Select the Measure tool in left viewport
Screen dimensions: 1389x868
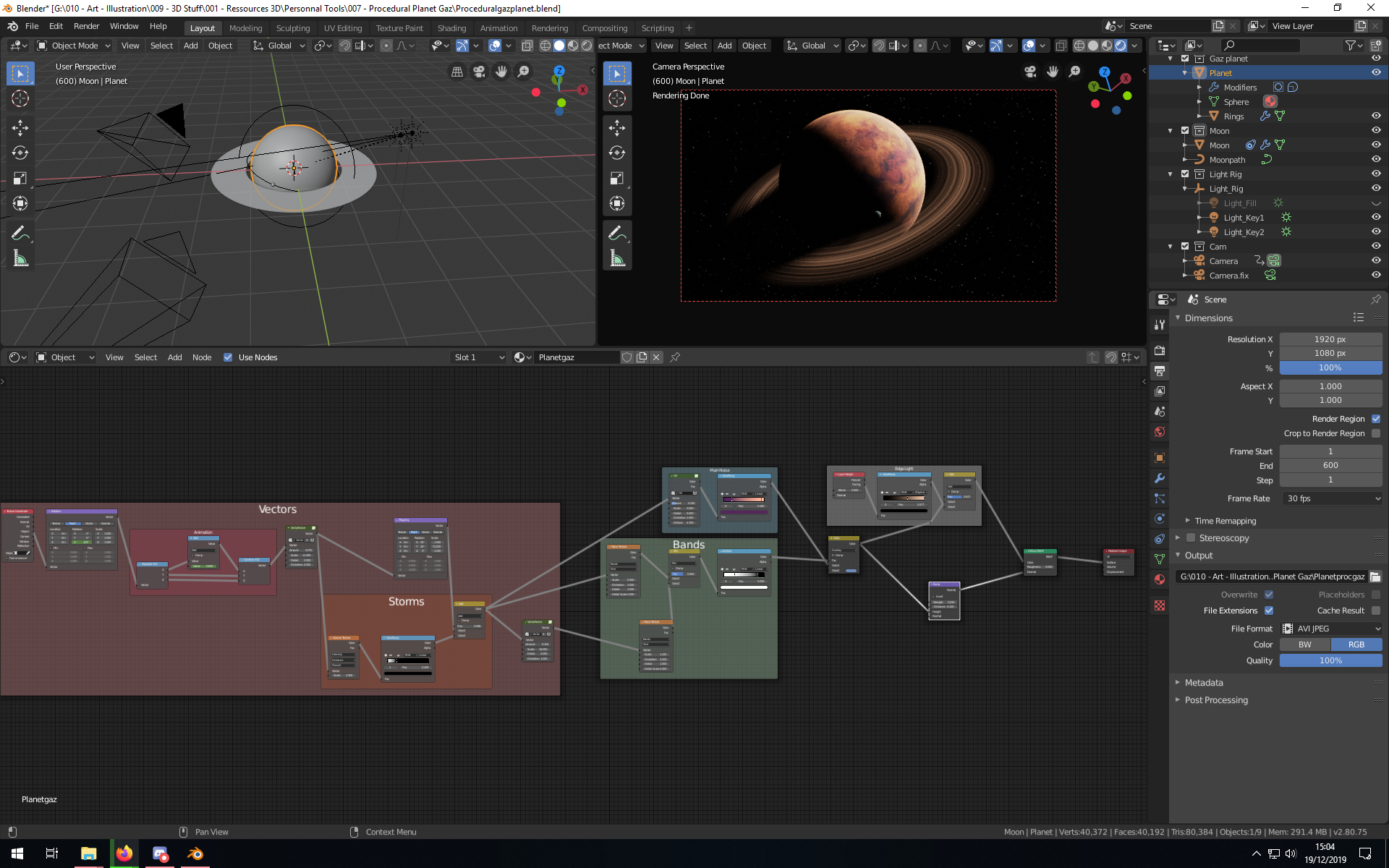click(x=20, y=258)
